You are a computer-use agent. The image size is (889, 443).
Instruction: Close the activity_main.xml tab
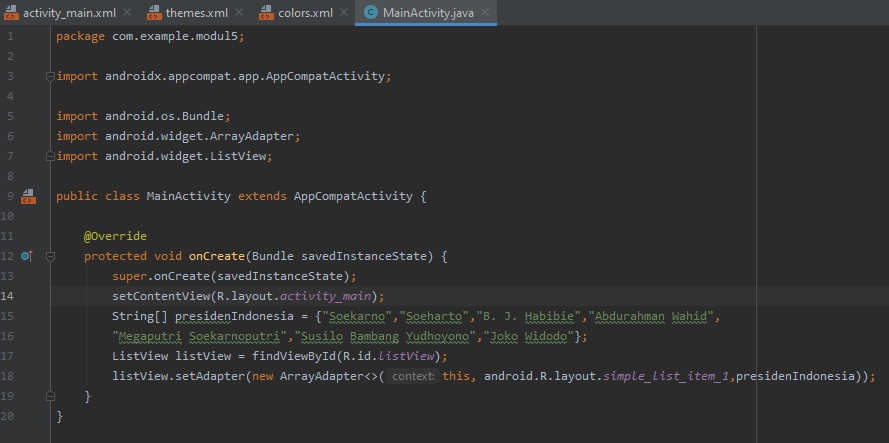tap(126, 12)
